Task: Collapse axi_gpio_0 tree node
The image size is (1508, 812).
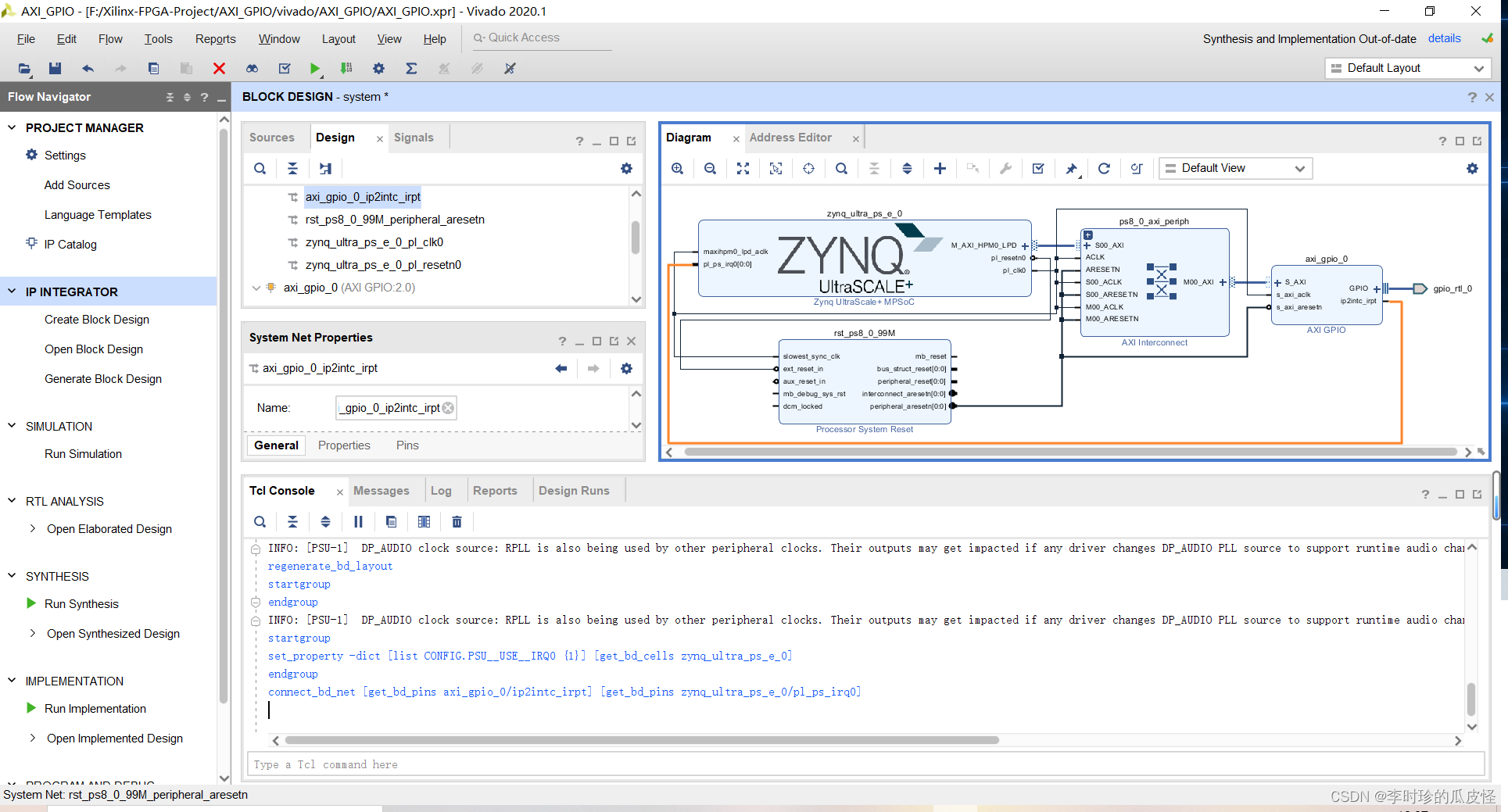Action: pos(256,288)
